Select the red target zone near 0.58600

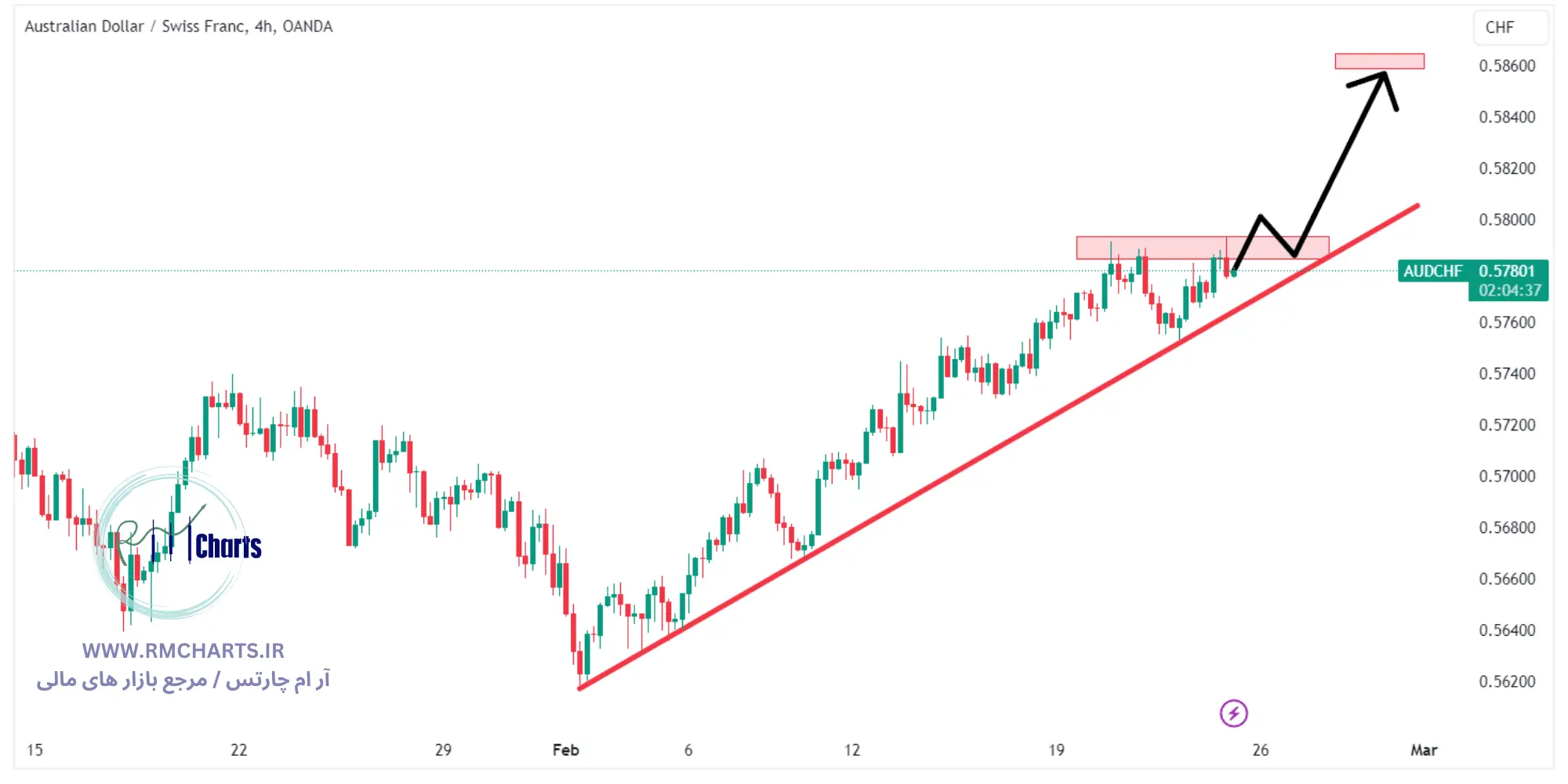1379,61
